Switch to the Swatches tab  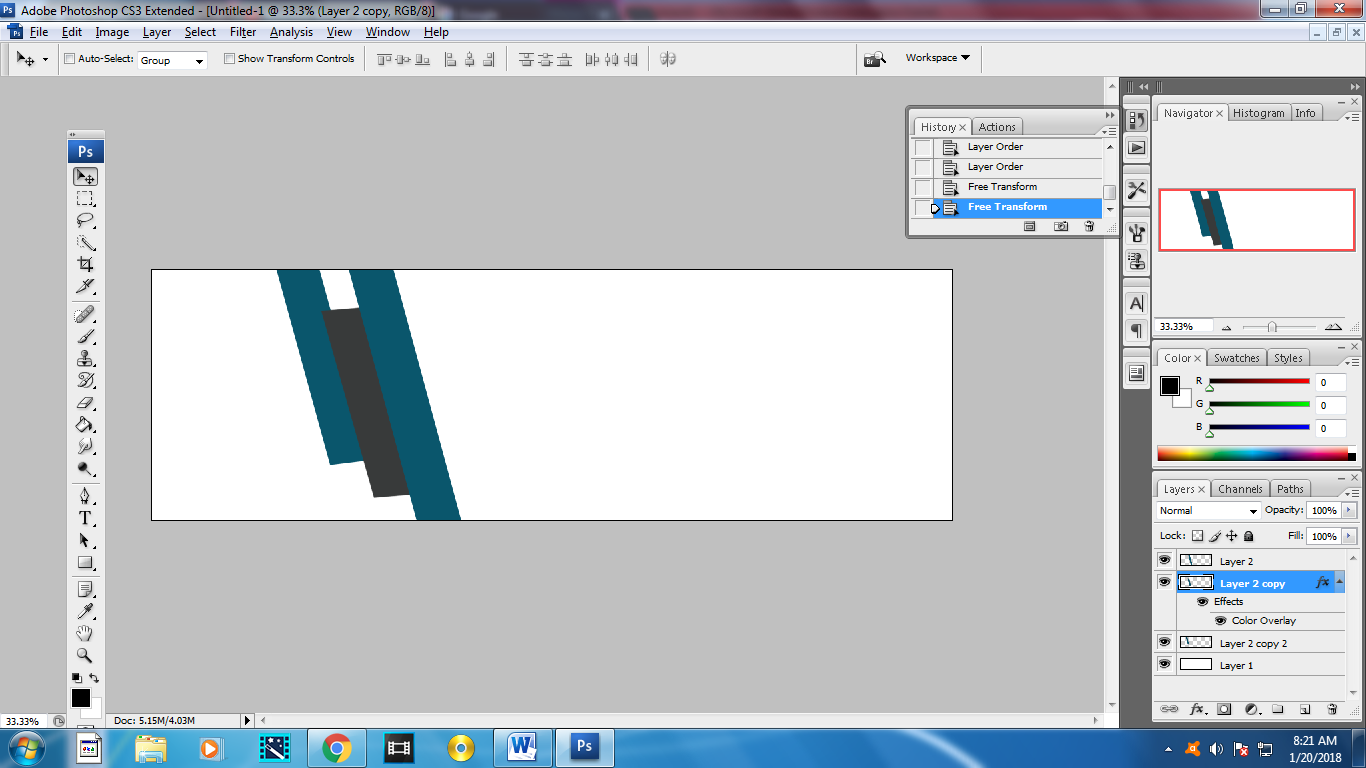coord(1237,358)
